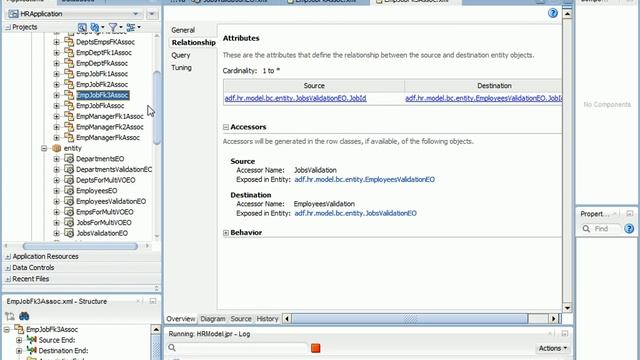Click the Refresh icon in Projects toolbar

(x=95, y=27)
